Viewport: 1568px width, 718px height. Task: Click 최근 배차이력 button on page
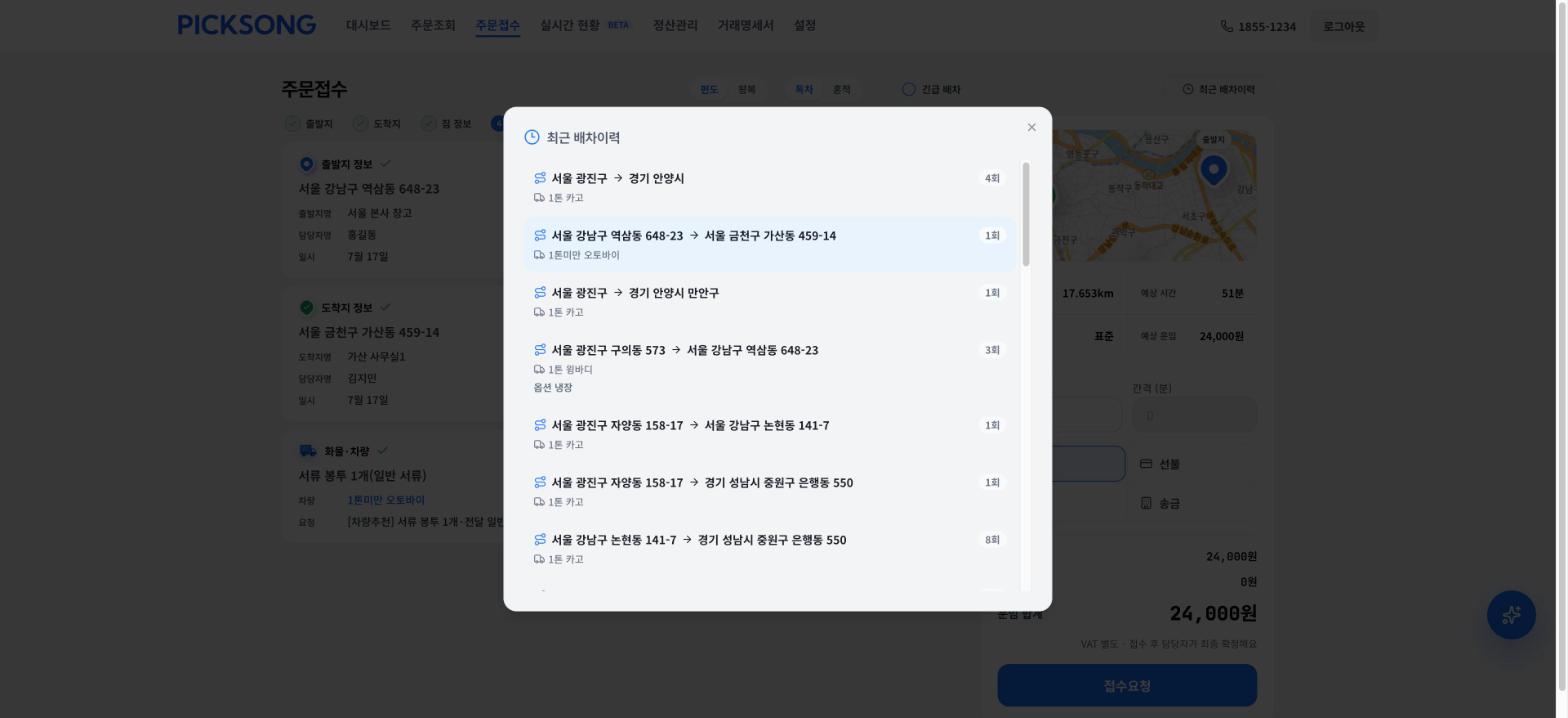[1218, 89]
